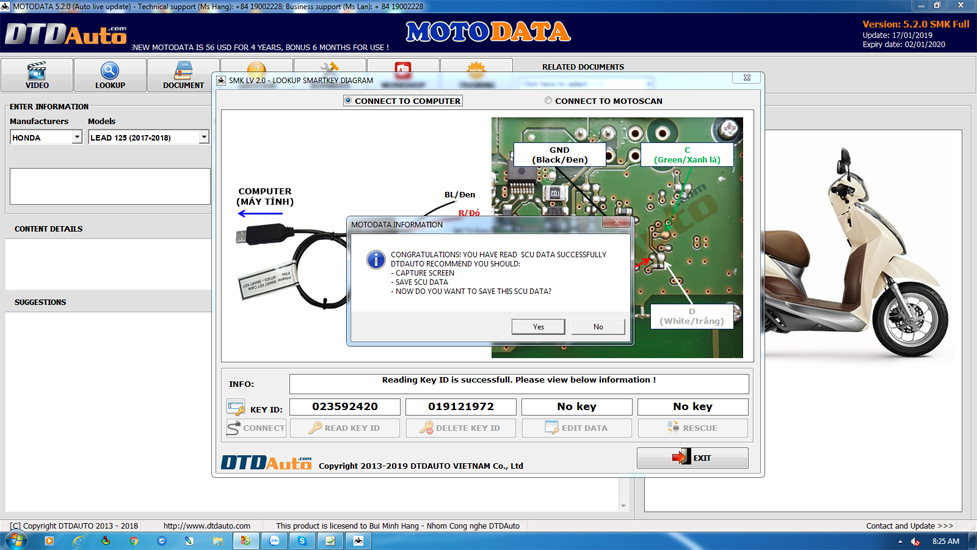The height and width of the screenshot is (550, 977).
Task: Close the SMK LV 2.0 lookup window
Action: coord(746,78)
